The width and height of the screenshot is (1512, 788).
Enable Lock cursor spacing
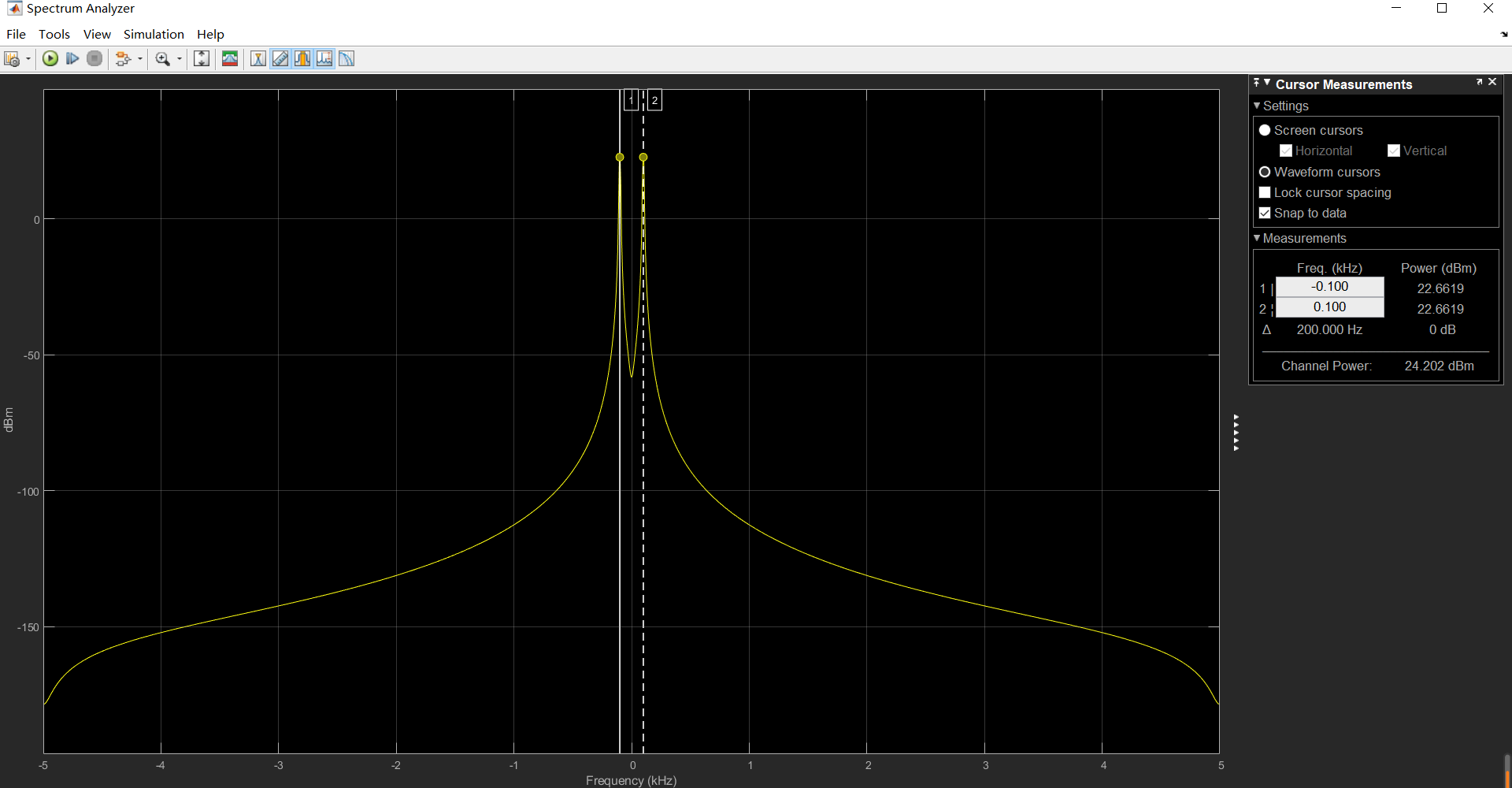pyautogui.click(x=1266, y=192)
